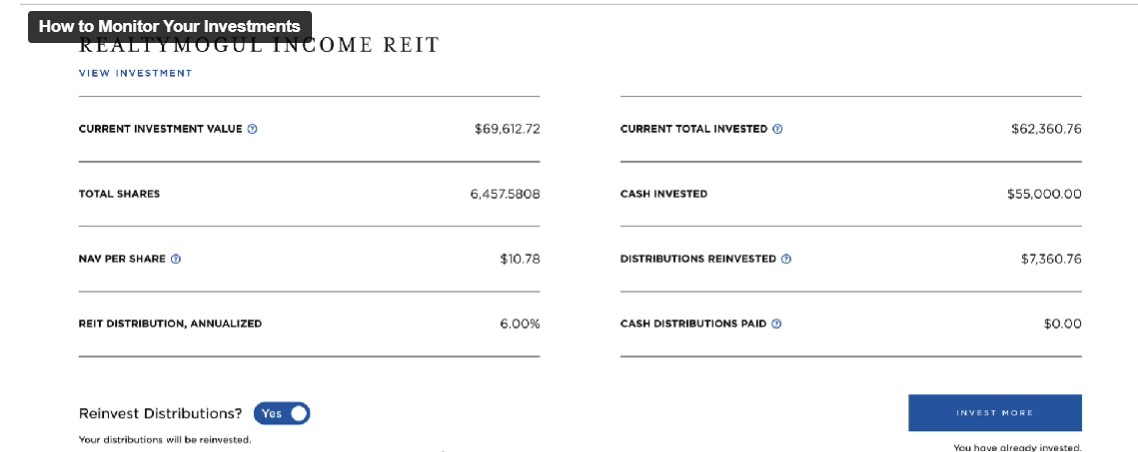This screenshot has height=452, width=1138.
Task: Toggle the Reinvest Distributions switch off
Action: (x=282, y=414)
